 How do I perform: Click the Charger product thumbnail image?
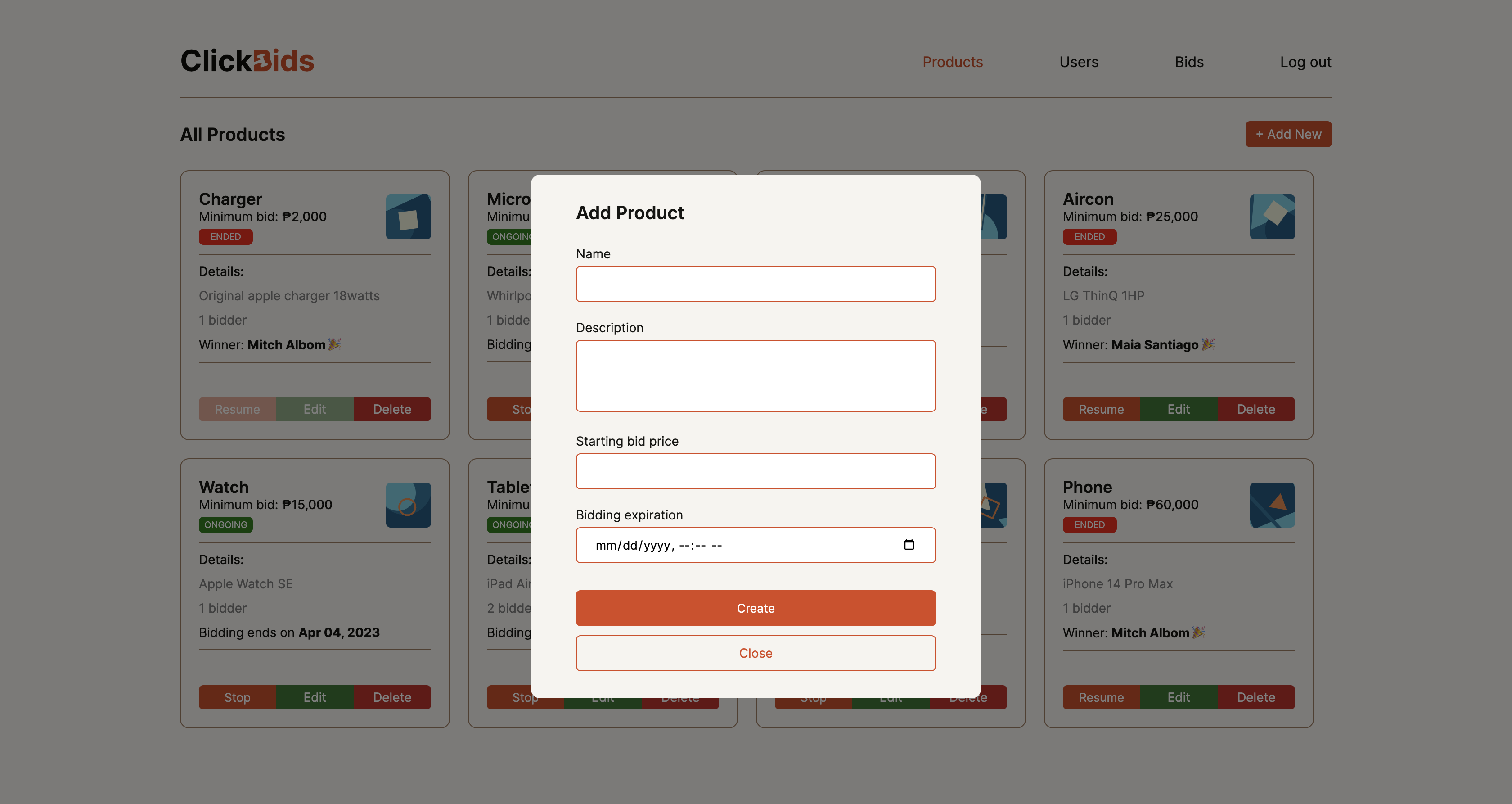tap(408, 217)
